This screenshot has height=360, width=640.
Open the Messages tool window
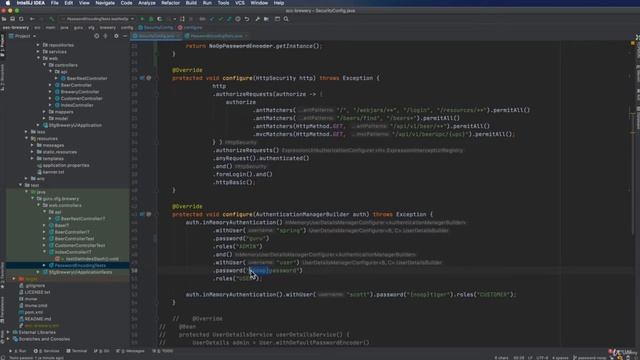click(x=130, y=351)
